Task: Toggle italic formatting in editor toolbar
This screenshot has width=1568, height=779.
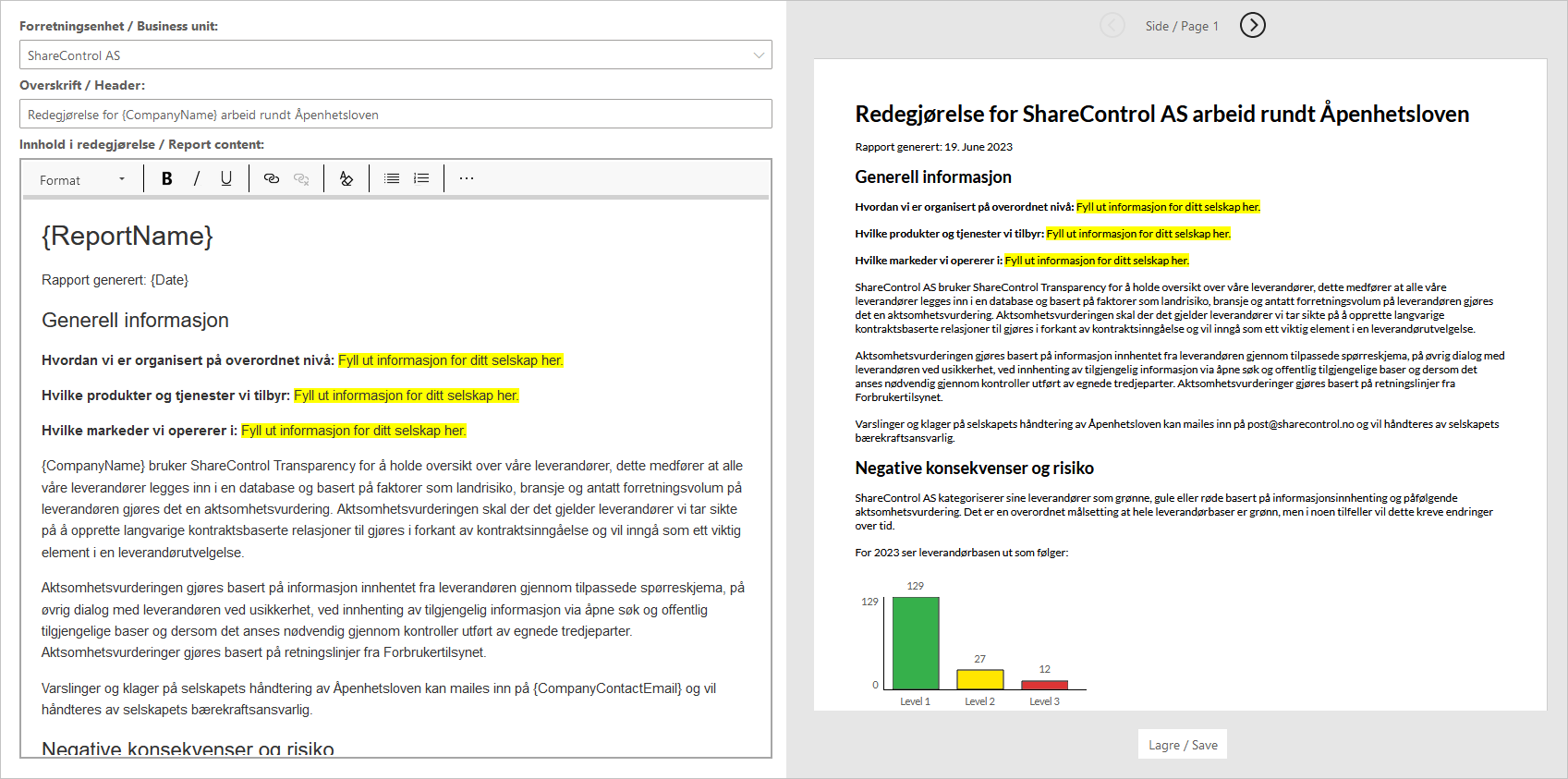Action: coord(197,179)
